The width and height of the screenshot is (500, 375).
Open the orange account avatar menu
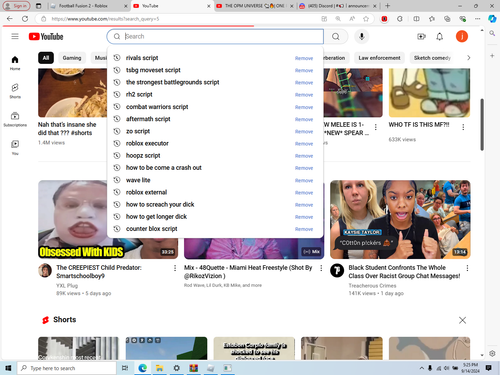(462, 36)
